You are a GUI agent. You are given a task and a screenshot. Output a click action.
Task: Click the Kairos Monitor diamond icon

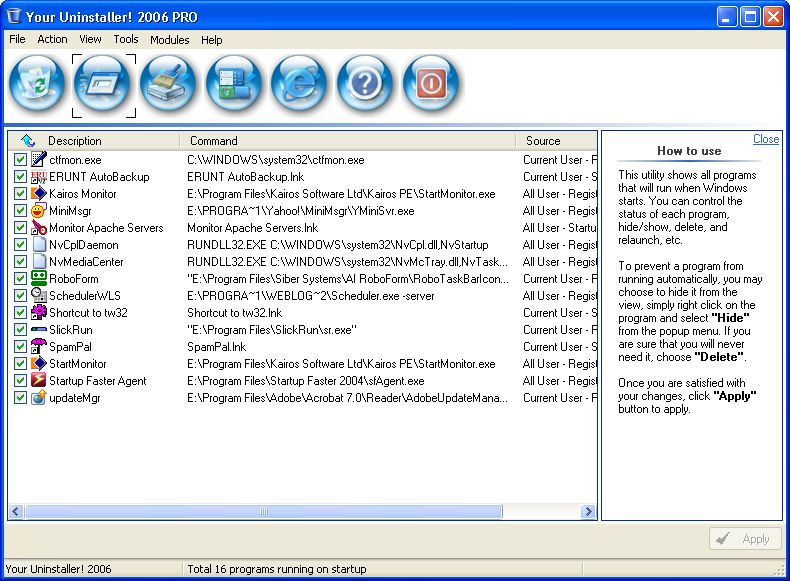click(x=39, y=193)
